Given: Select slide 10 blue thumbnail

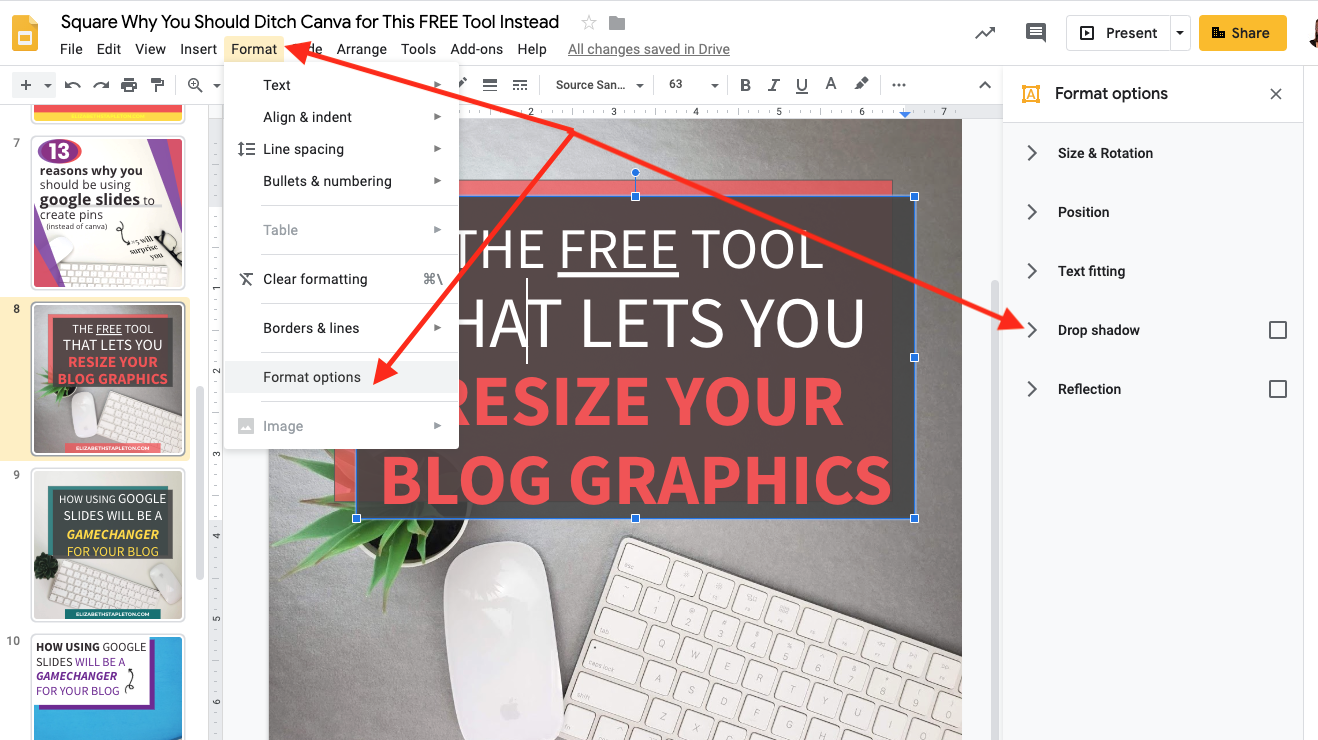Looking at the screenshot, I should click(x=108, y=687).
